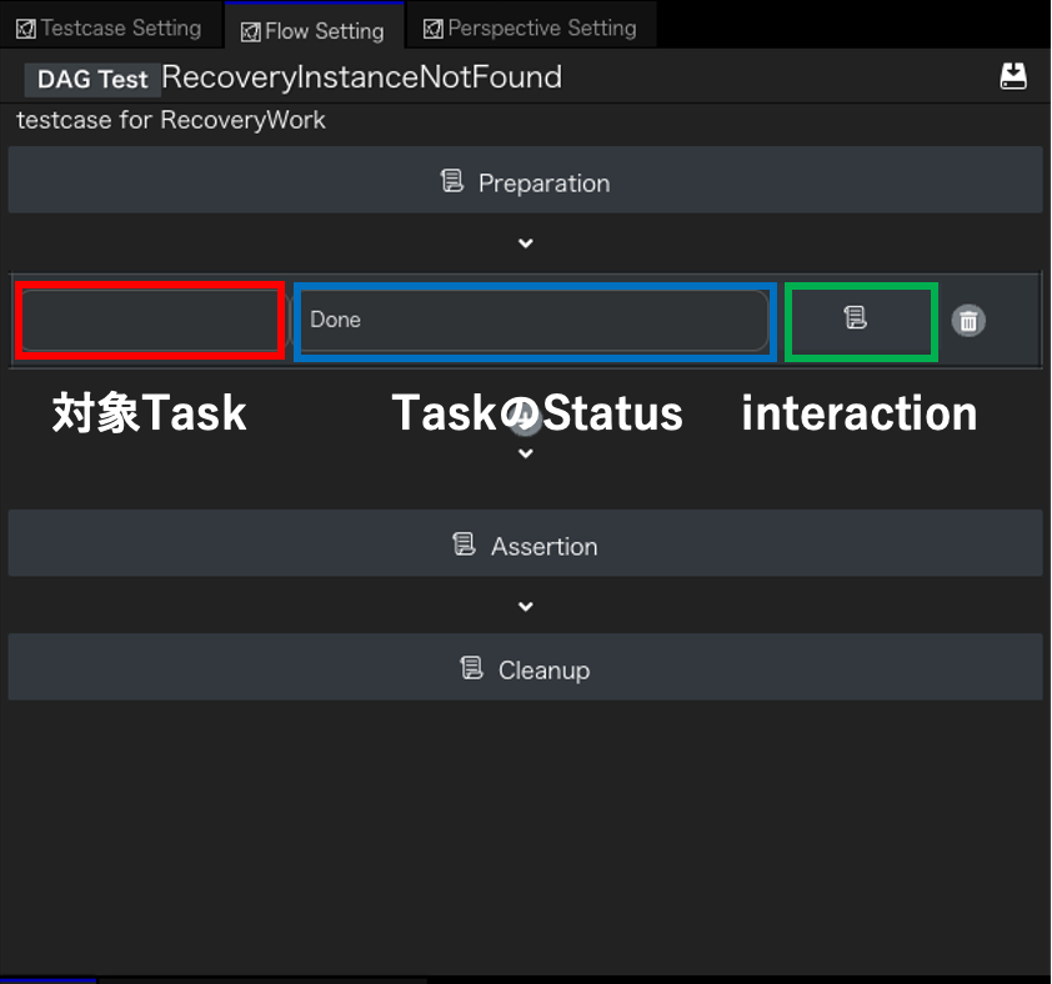Click the chevron above the Assertion bar
The width and height of the screenshot is (1052, 984).
click(x=525, y=453)
